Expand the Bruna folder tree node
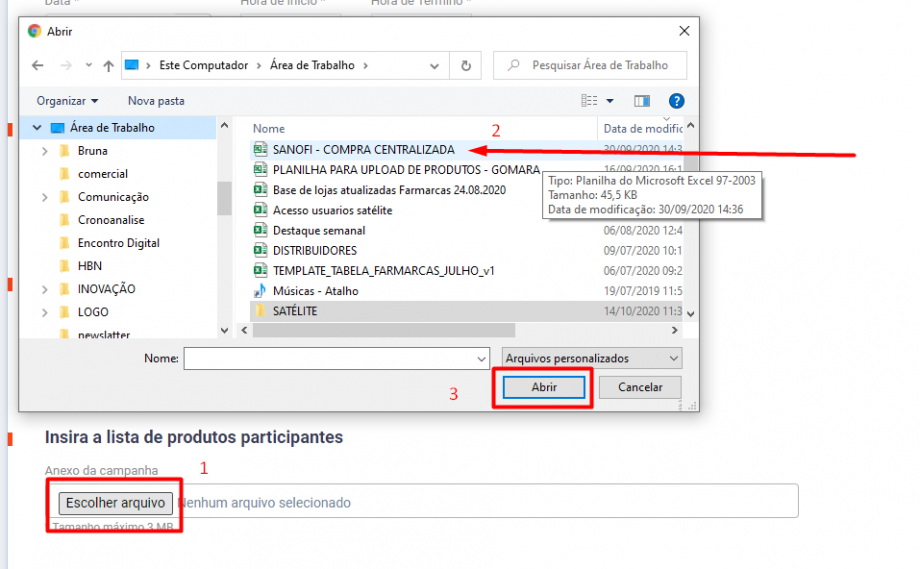This screenshot has height=569, width=920. point(45,151)
